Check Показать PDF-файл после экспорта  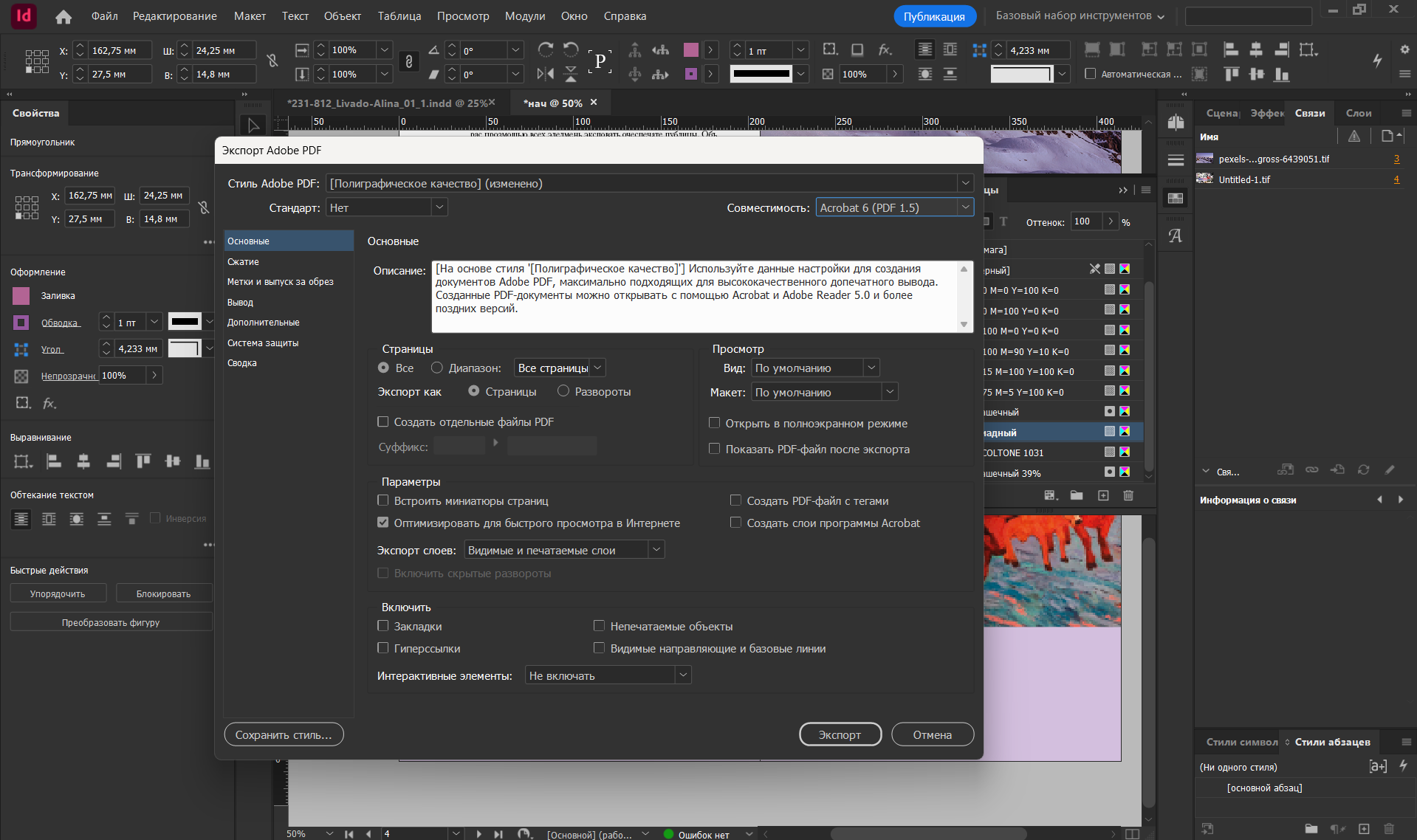(x=715, y=449)
